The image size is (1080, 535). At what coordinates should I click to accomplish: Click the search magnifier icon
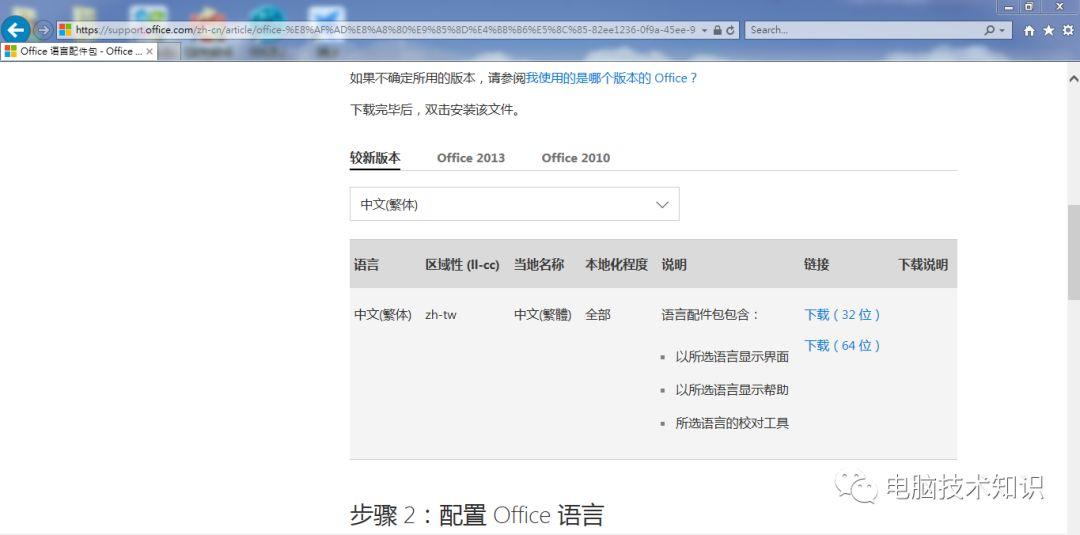click(x=990, y=30)
